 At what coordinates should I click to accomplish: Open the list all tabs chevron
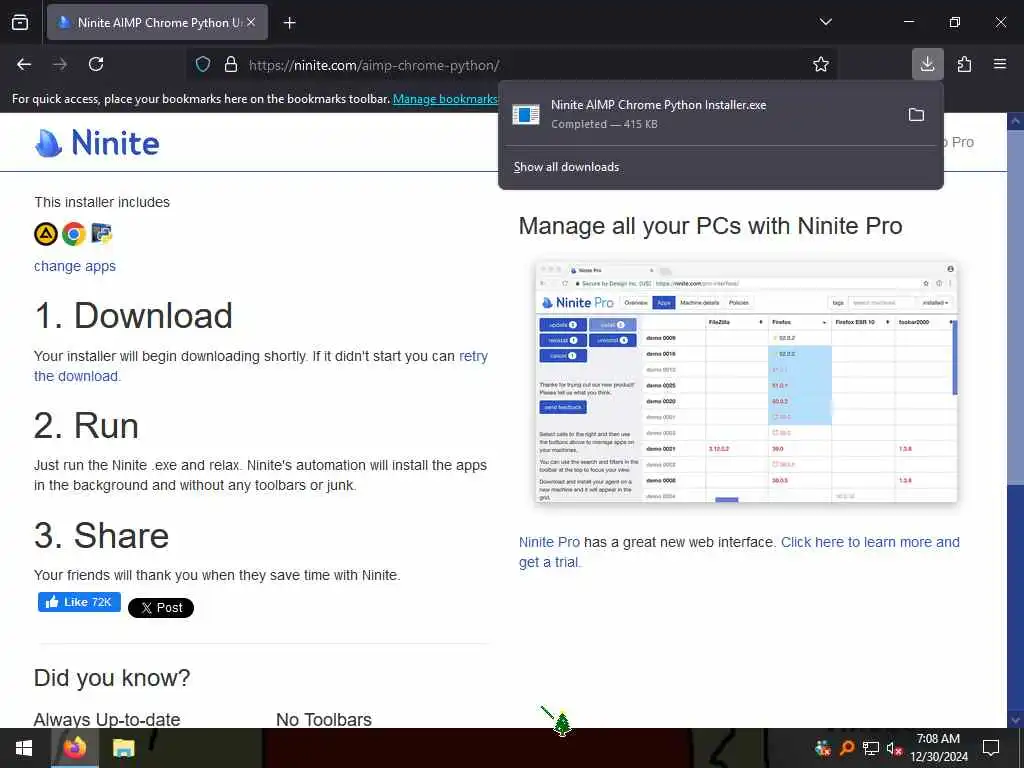[x=825, y=22]
